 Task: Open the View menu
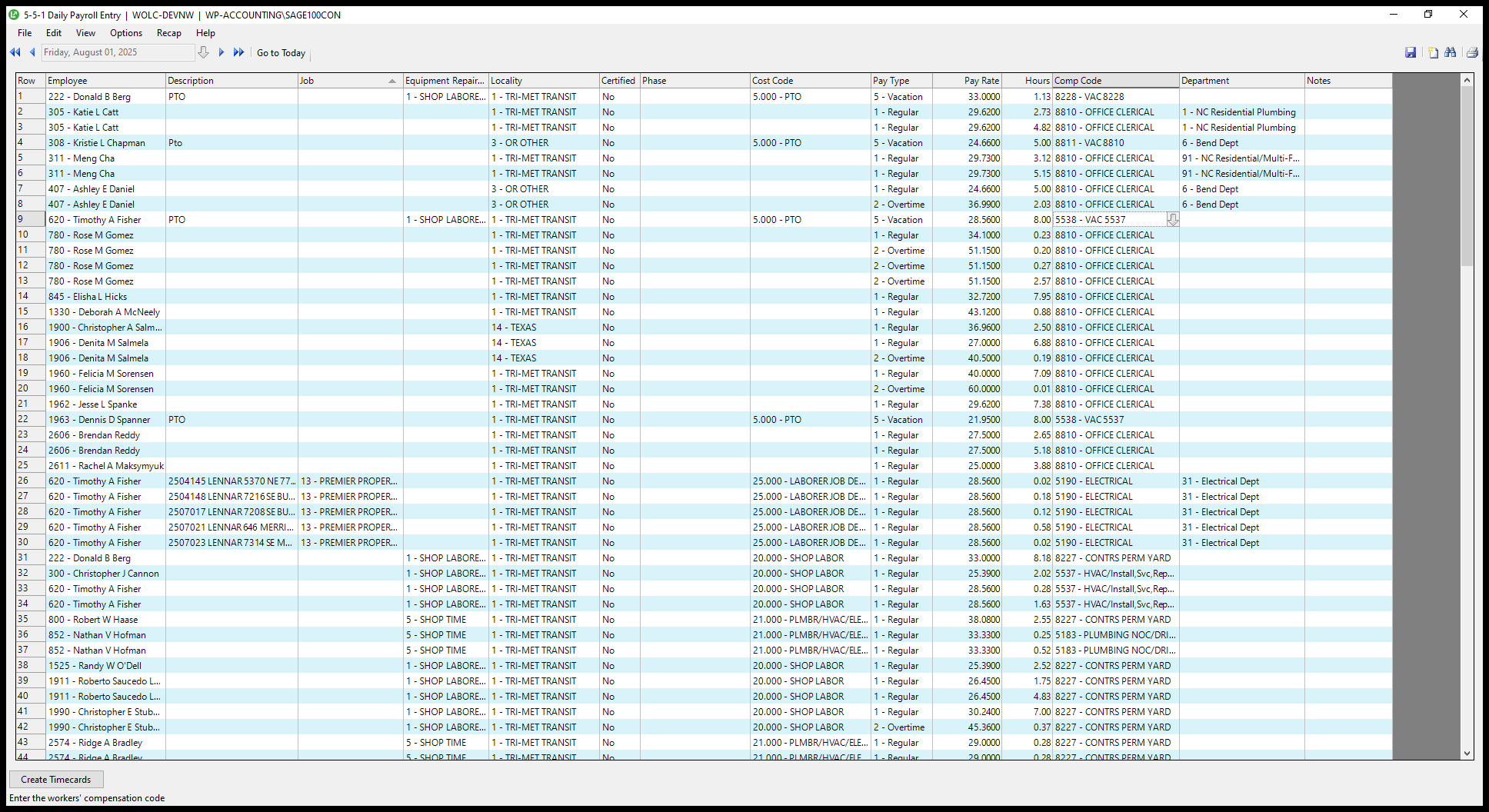click(x=85, y=32)
